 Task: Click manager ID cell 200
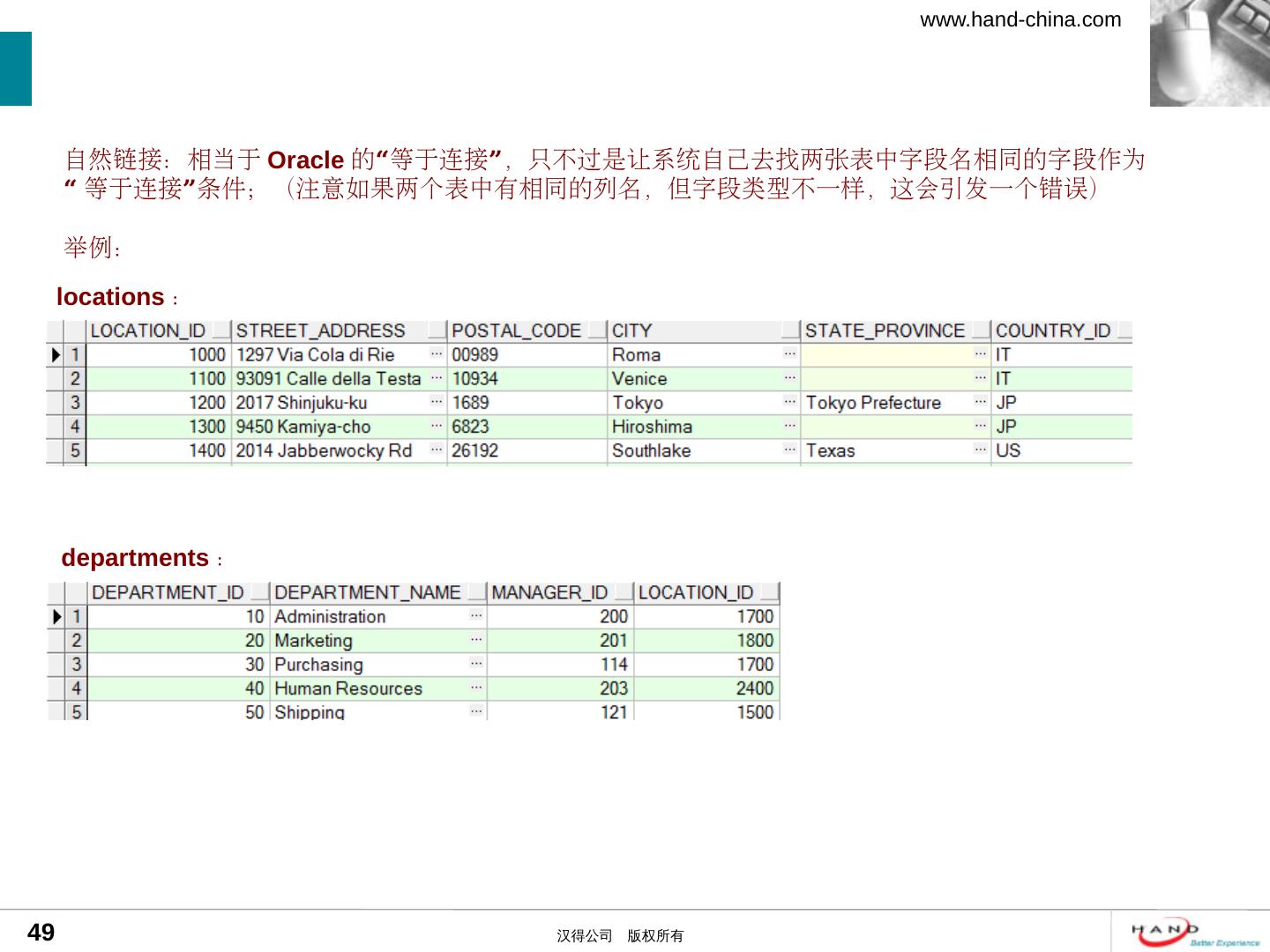click(561, 616)
